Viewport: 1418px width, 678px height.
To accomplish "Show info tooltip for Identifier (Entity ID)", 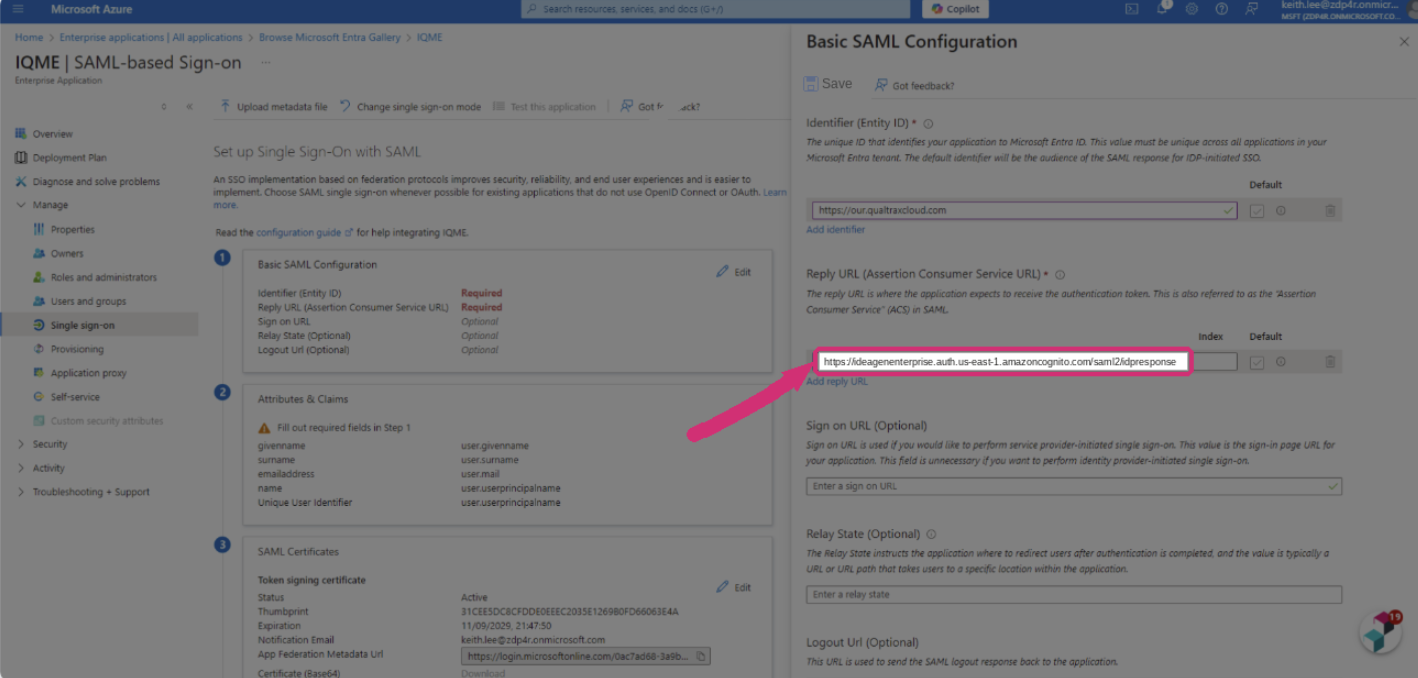I will pyautogui.click(x=928, y=124).
